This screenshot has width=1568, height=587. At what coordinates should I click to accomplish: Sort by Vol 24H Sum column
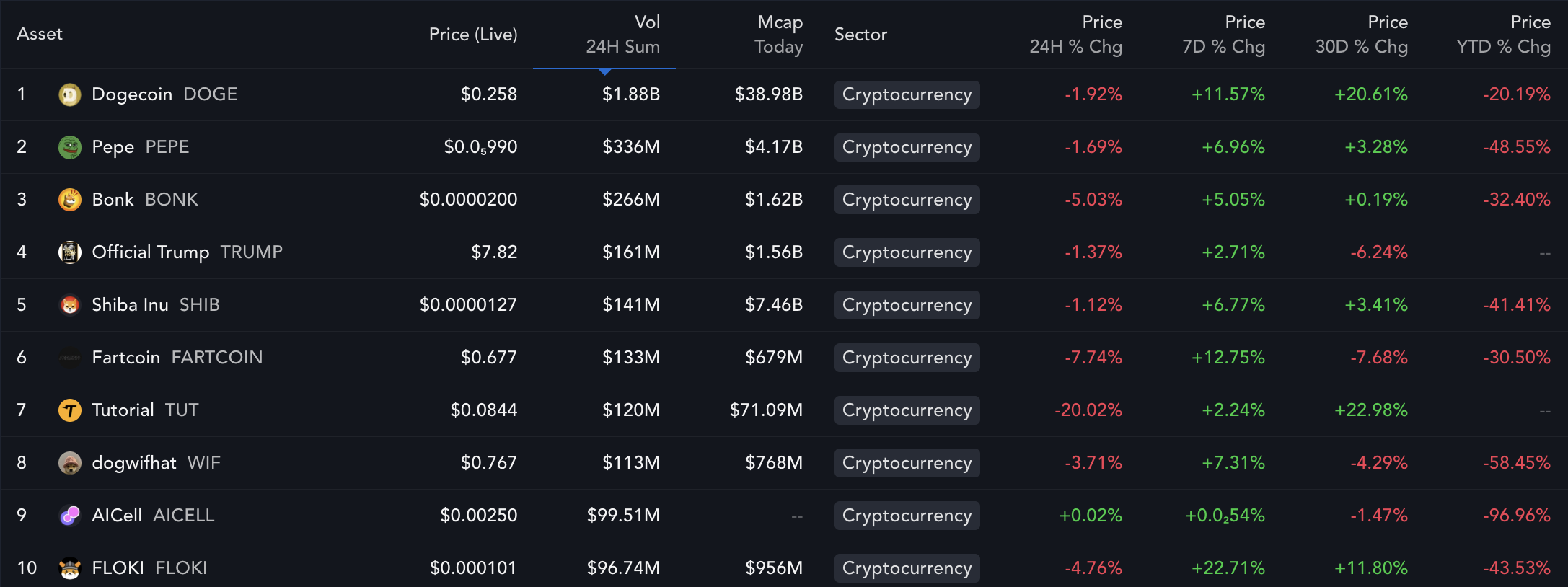point(622,34)
